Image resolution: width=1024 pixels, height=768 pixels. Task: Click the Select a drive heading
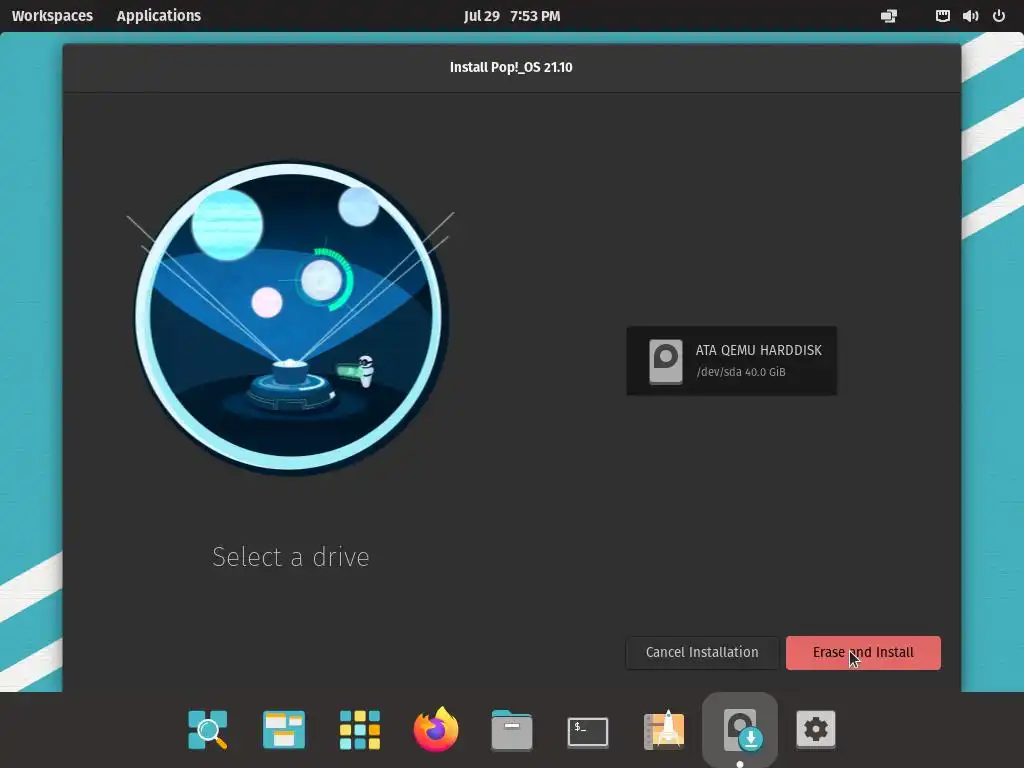point(291,557)
